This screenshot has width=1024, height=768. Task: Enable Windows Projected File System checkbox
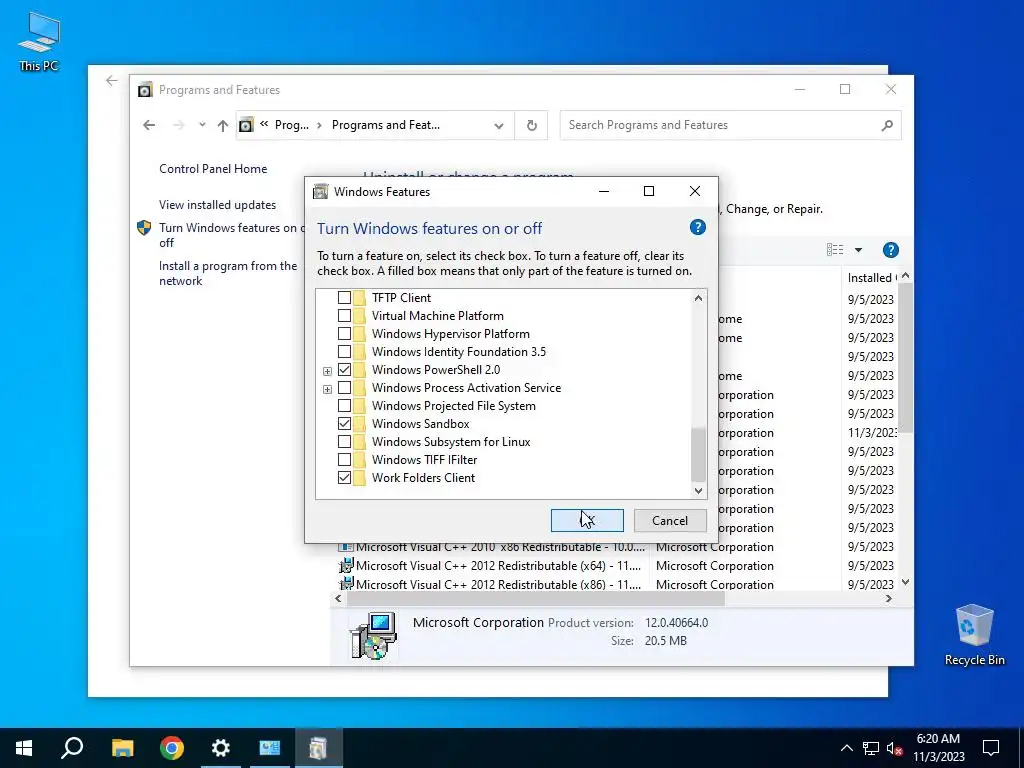(x=344, y=406)
